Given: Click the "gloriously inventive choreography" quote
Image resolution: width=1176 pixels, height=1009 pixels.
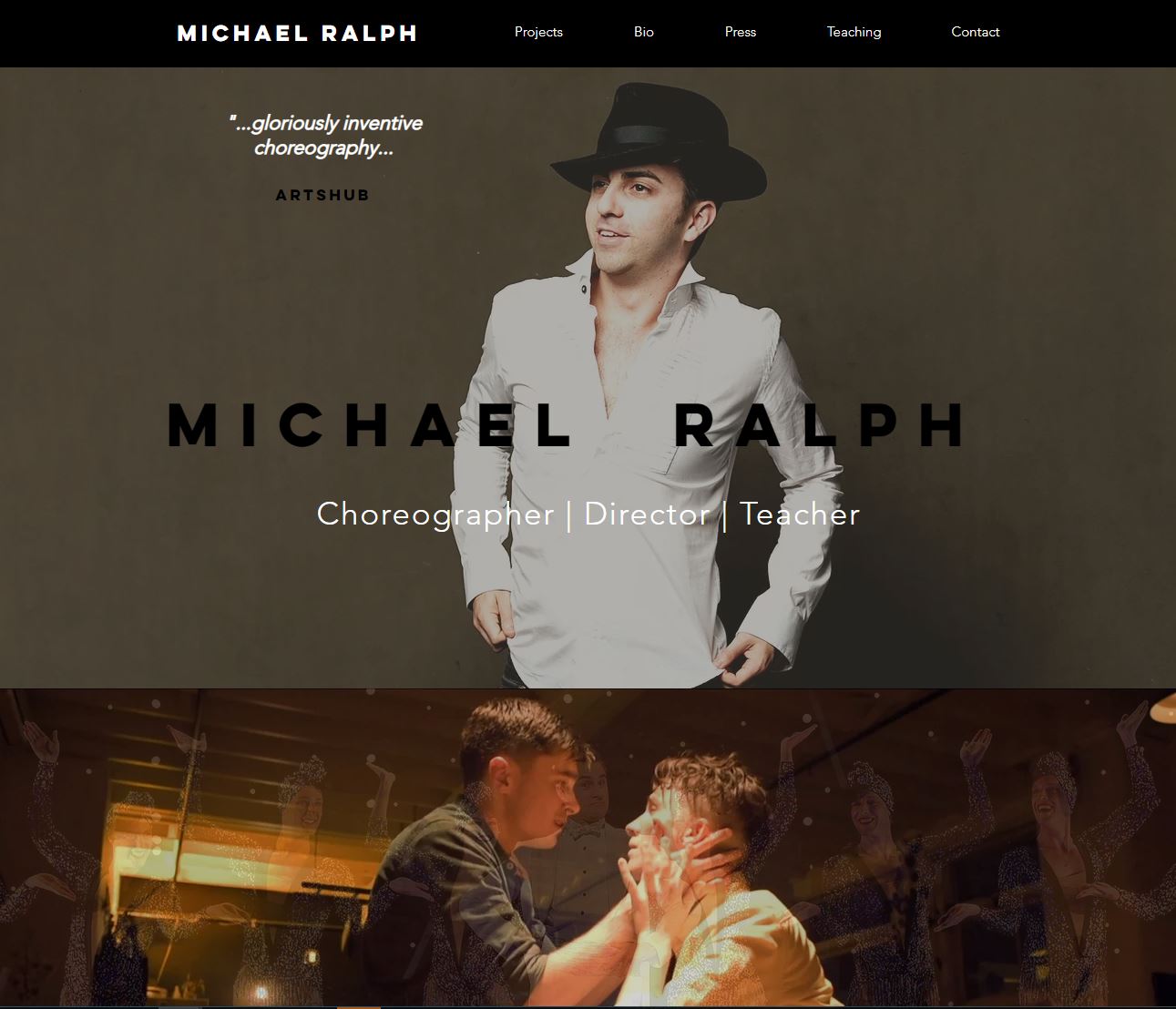Looking at the screenshot, I should coord(325,135).
